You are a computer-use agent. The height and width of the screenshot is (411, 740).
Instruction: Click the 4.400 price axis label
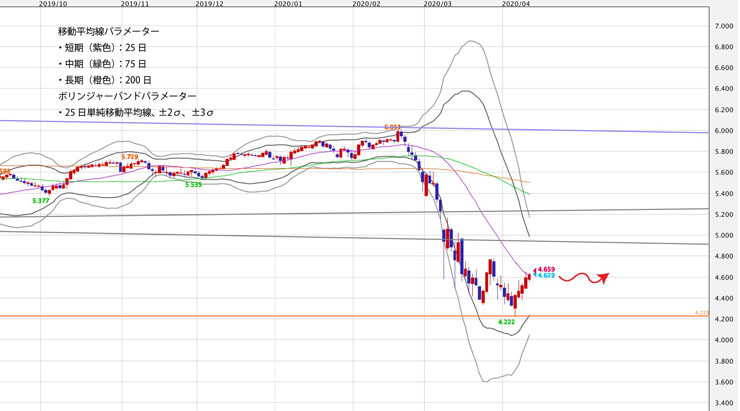(724, 298)
